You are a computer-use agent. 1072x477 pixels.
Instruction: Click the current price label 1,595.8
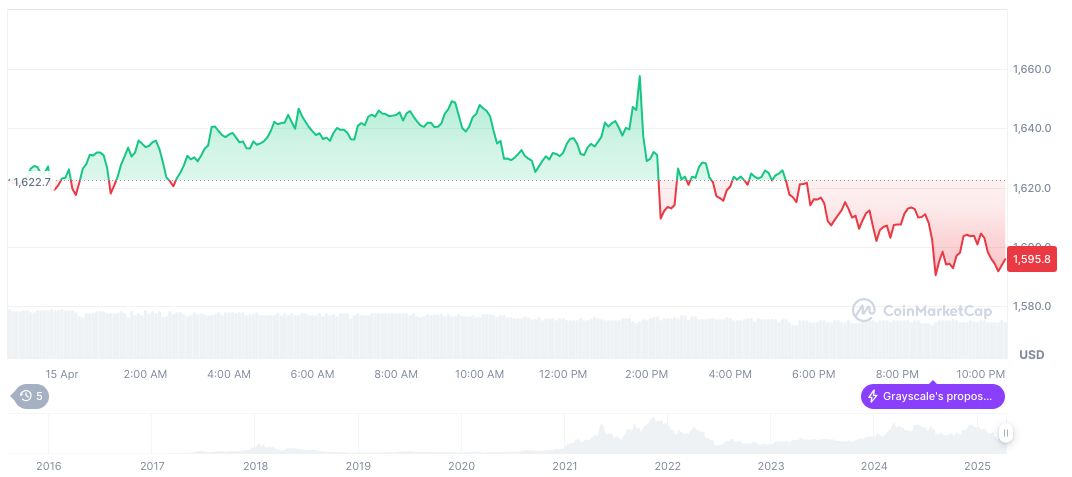(x=1031, y=260)
